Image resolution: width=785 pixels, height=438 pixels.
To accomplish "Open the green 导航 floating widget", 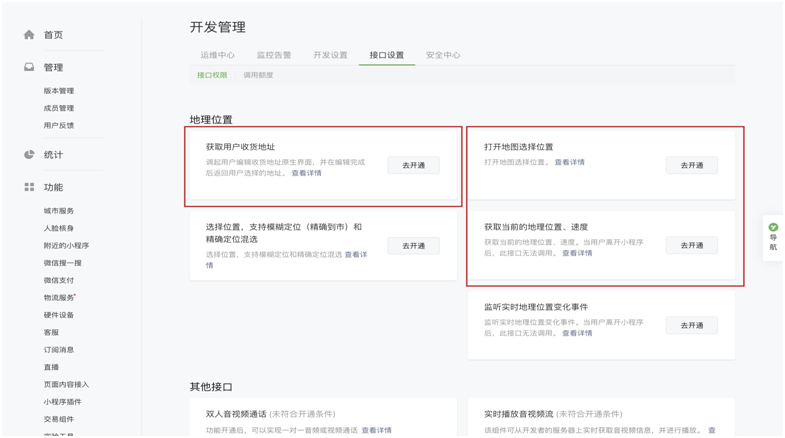I will 773,238.
